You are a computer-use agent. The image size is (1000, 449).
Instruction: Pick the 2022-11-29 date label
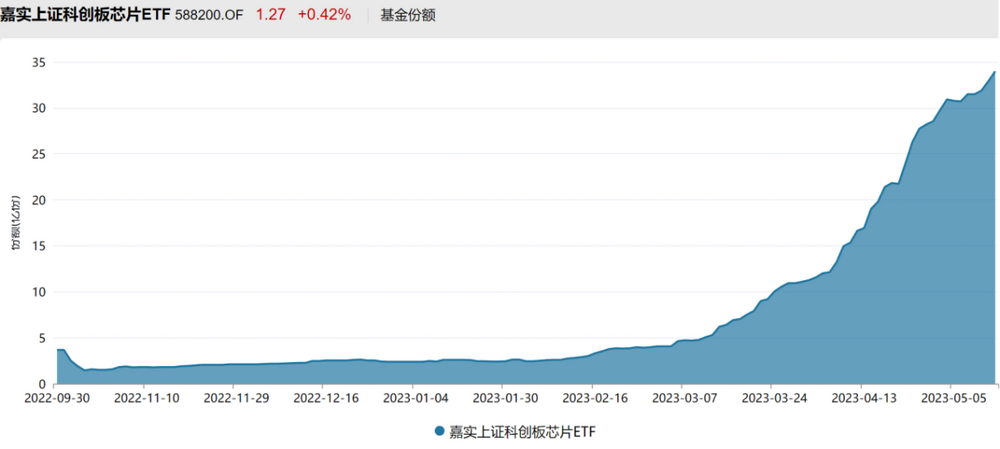(235, 397)
